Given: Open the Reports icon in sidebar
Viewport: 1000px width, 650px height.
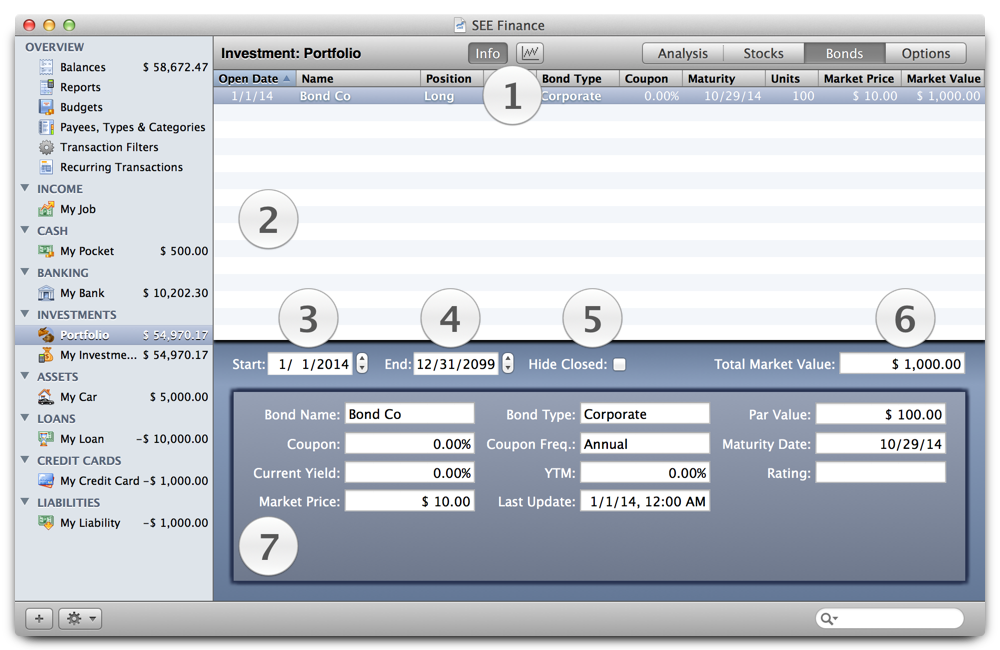Looking at the screenshot, I should click(46, 87).
